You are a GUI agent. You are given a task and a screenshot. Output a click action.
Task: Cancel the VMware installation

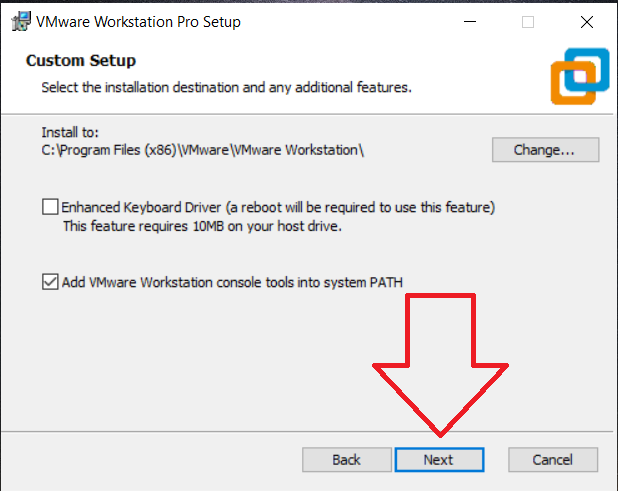pos(552,460)
